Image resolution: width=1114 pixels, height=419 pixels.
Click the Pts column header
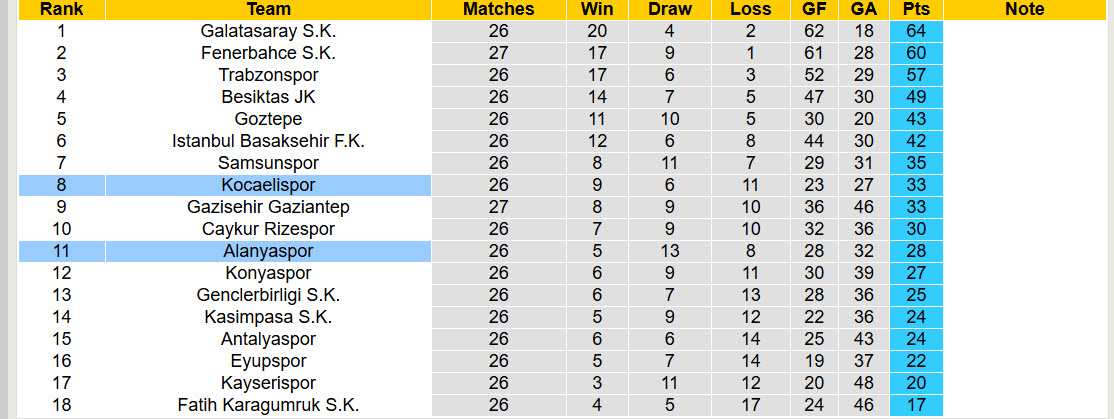tap(915, 9)
